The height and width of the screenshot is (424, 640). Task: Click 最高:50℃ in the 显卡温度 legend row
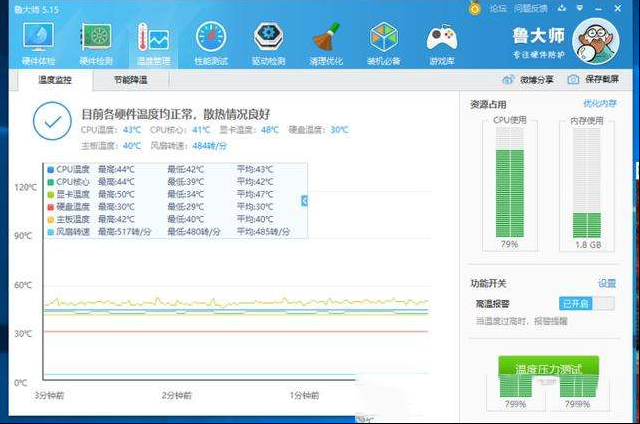(116, 195)
